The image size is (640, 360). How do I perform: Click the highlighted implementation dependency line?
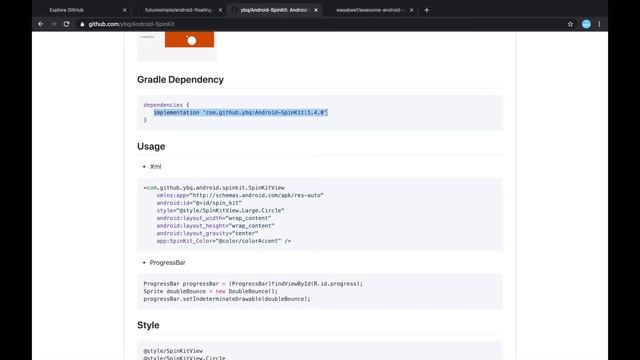pos(241,112)
